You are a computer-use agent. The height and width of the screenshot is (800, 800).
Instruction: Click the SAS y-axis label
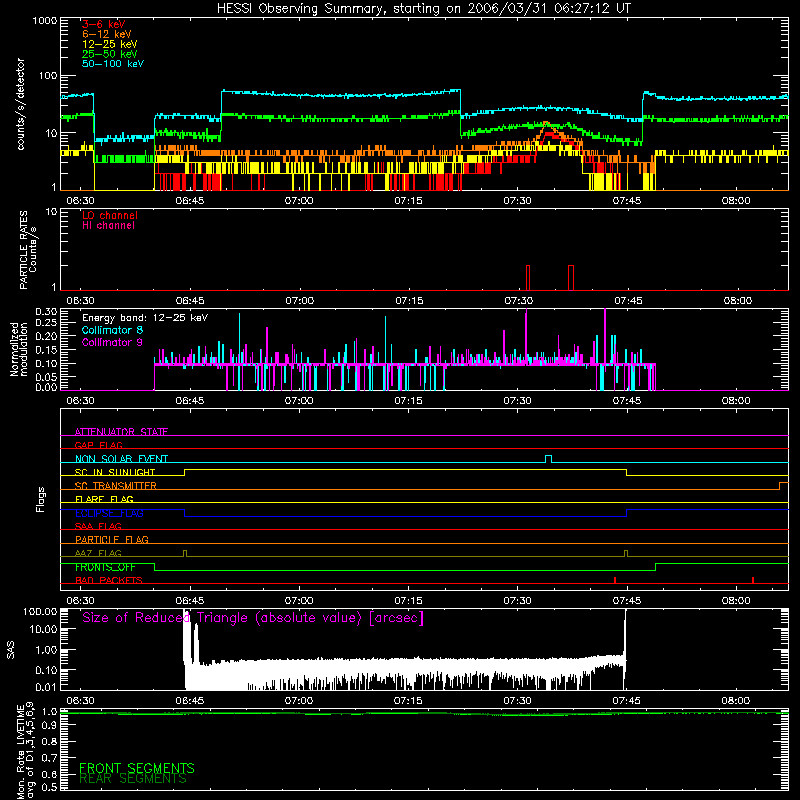point(11,650)
